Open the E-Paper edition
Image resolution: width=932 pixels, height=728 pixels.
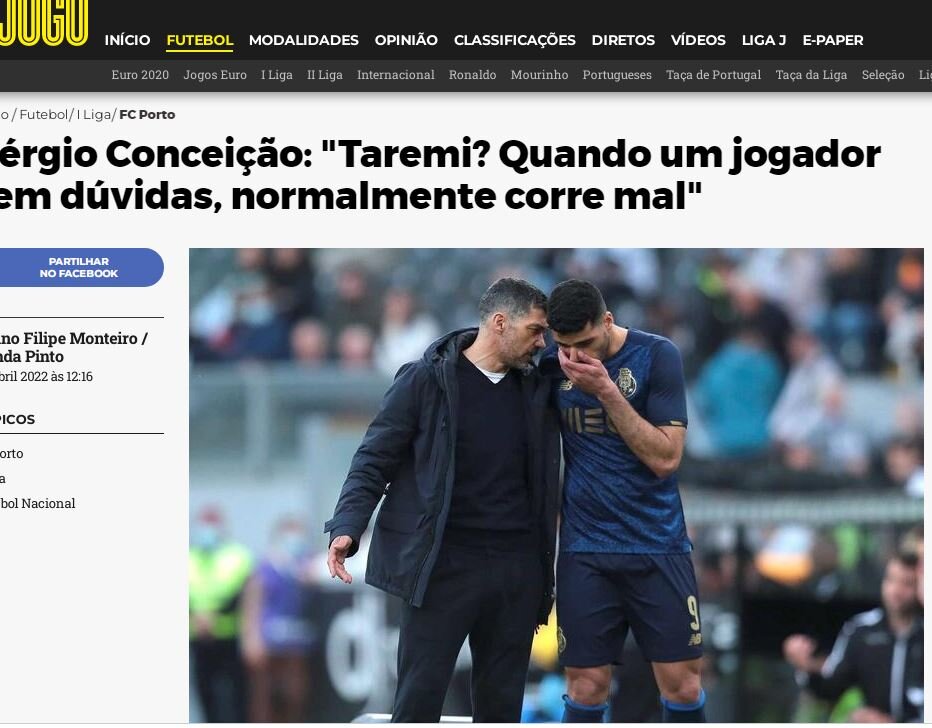[833, 40]
